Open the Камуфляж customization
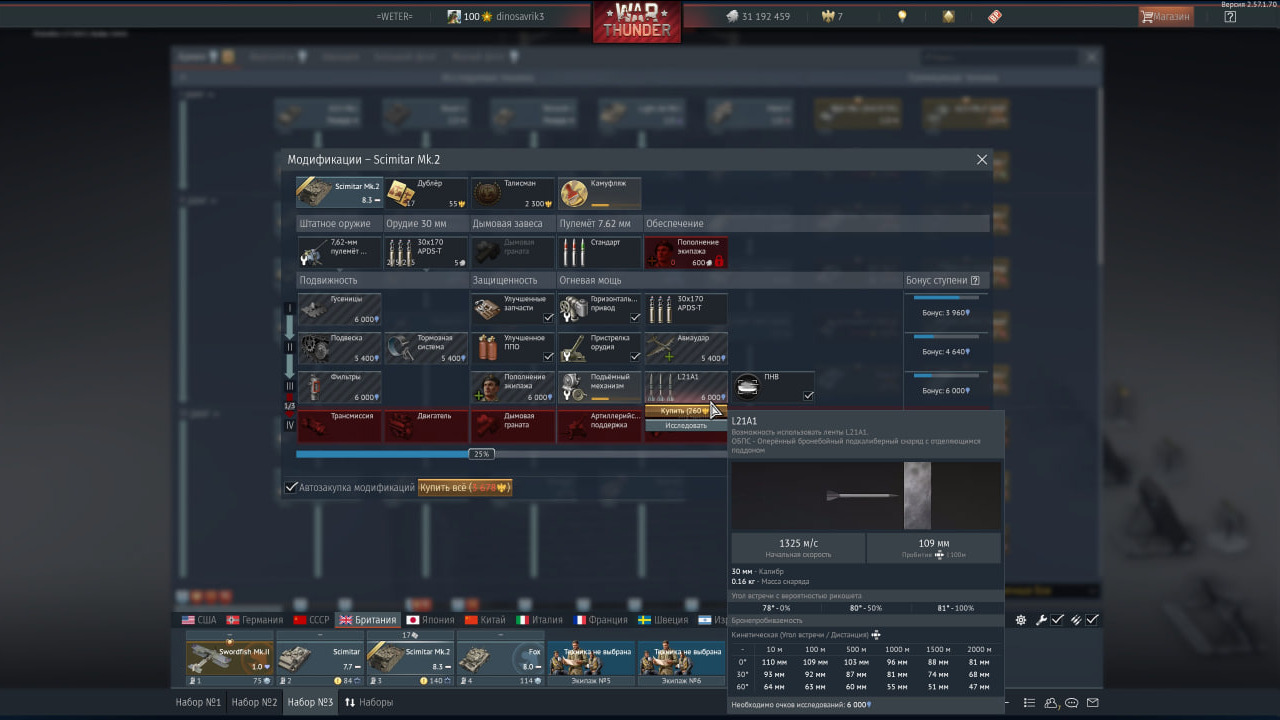 (x=600, y=193)
